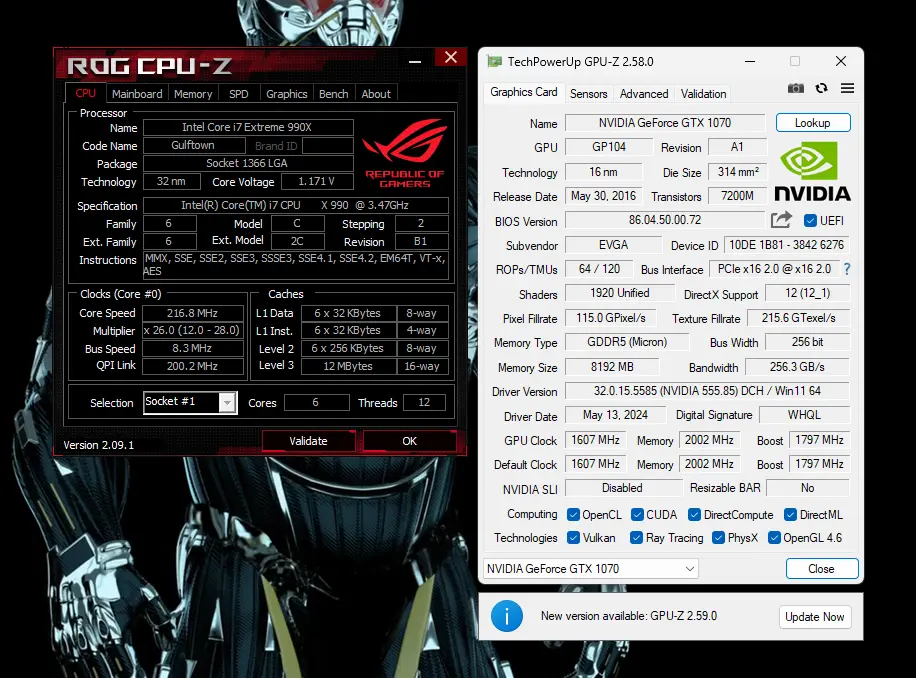The width and height of the screenshot is (916, 678).
Task: Click the Digital Signature value WHQL
Action: (804, 415)
